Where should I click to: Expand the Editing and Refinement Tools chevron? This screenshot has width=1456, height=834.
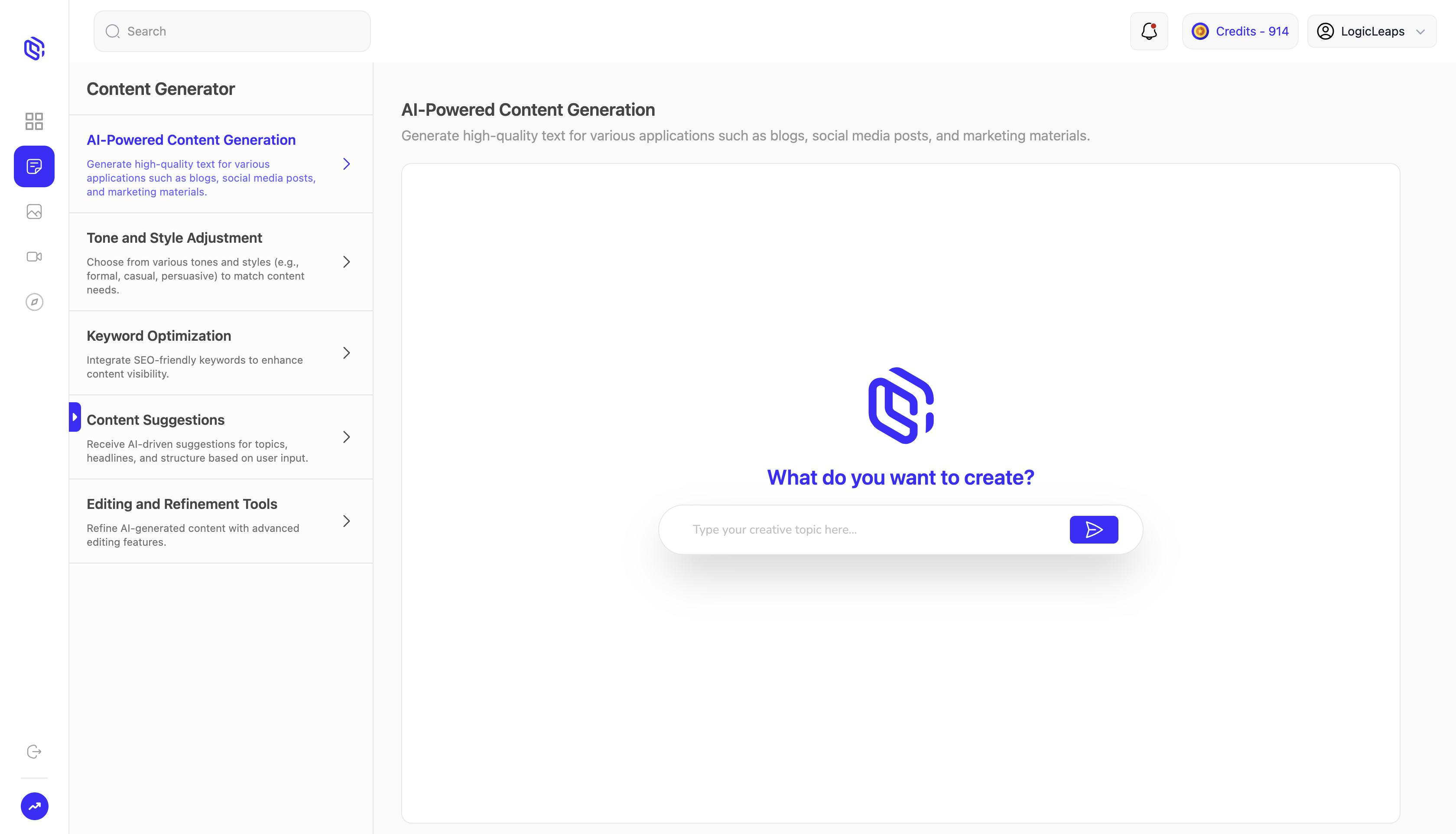[346, 521]
